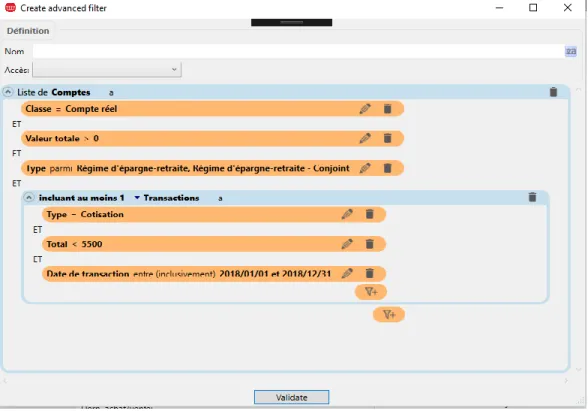Delete the Liste de Comptes group
This screenshot has width=588, height=411.
click(553, 92)
